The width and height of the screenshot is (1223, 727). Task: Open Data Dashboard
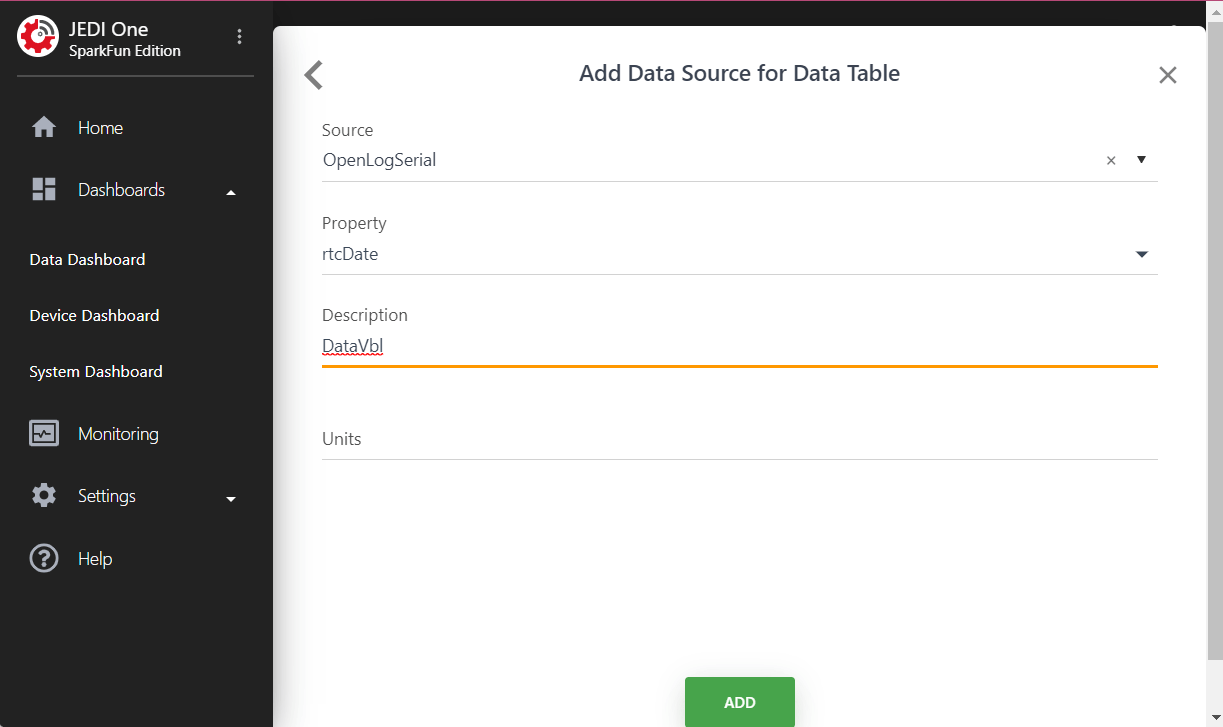tap(87, 259)
